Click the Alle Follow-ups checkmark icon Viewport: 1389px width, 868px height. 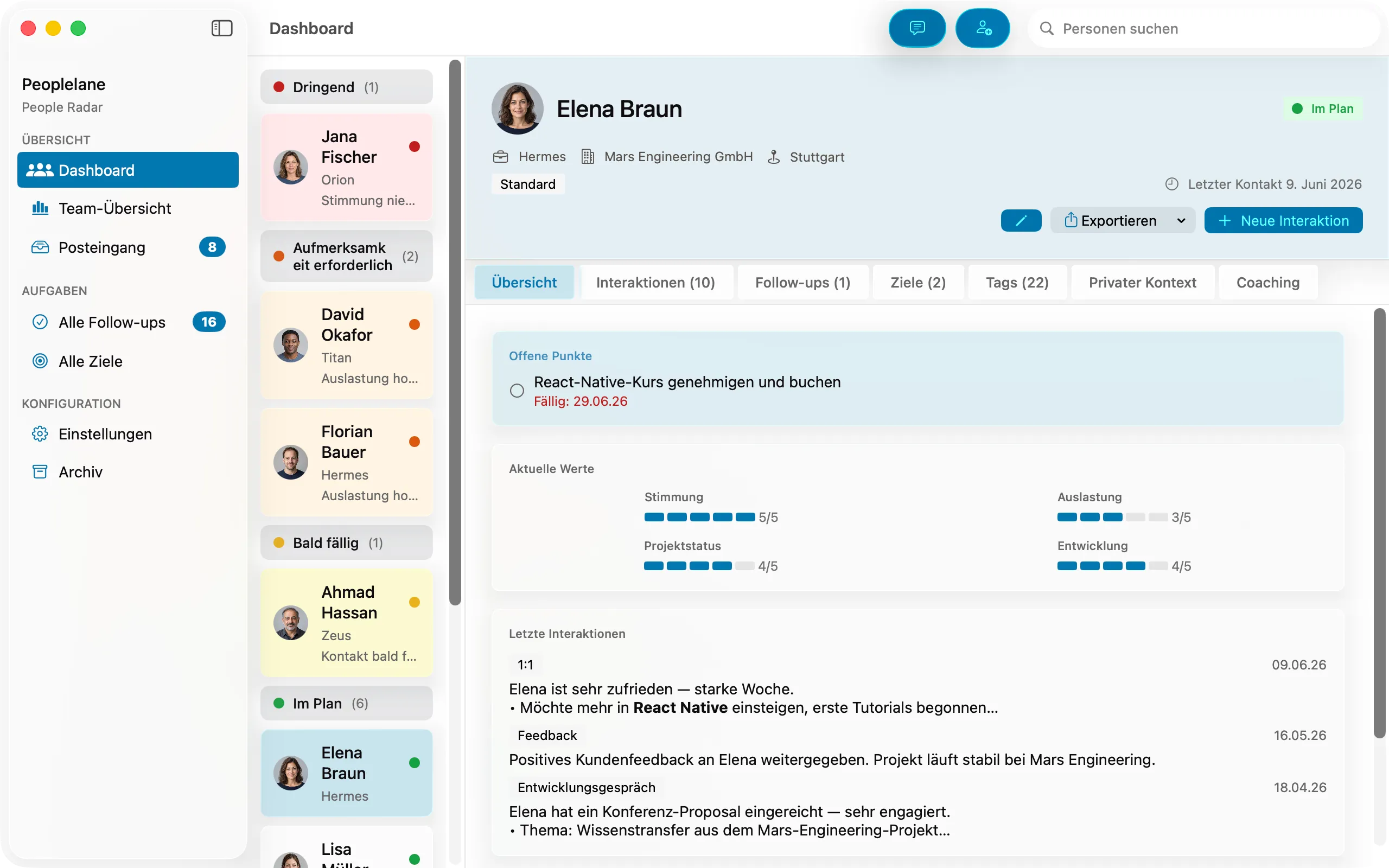coord(40,322)
